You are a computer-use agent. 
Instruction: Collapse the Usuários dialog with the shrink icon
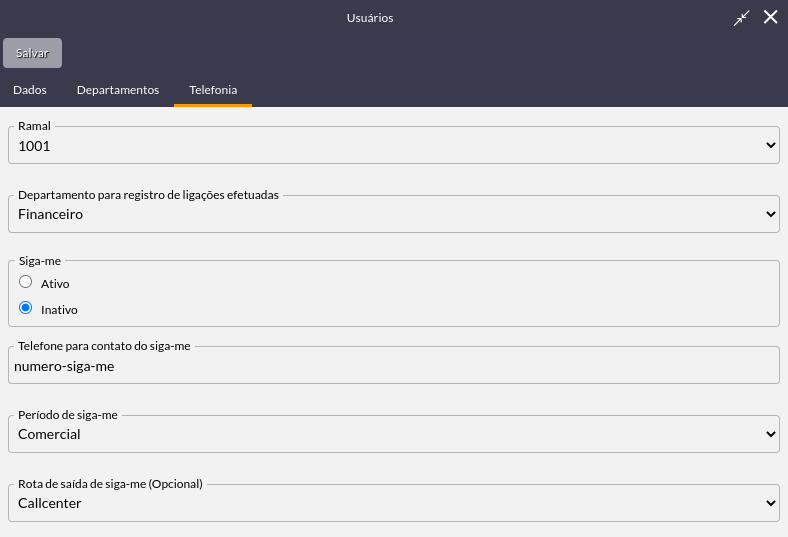pos(741,18)
